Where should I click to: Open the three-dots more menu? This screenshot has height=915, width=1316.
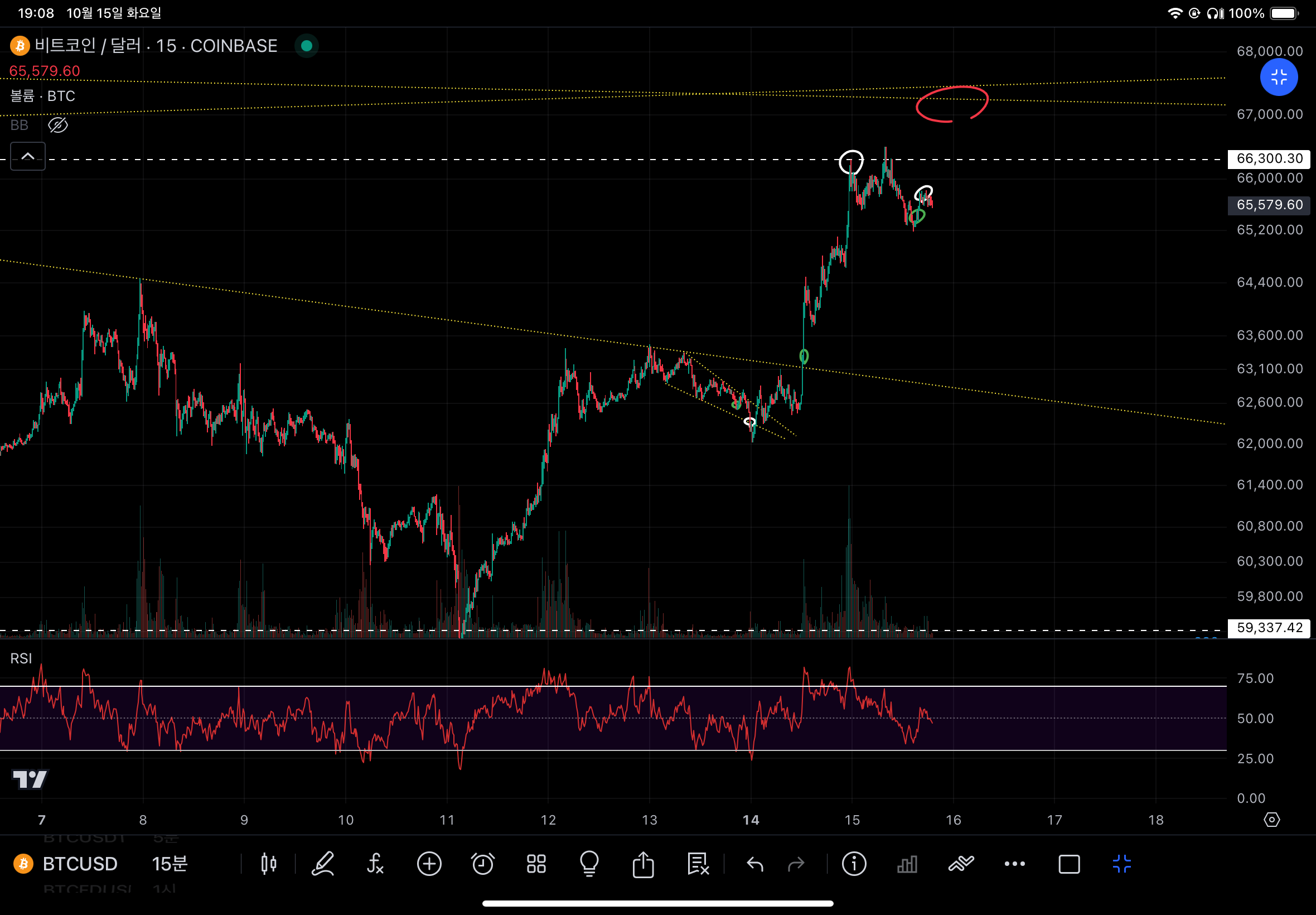tap(1014, 864)
